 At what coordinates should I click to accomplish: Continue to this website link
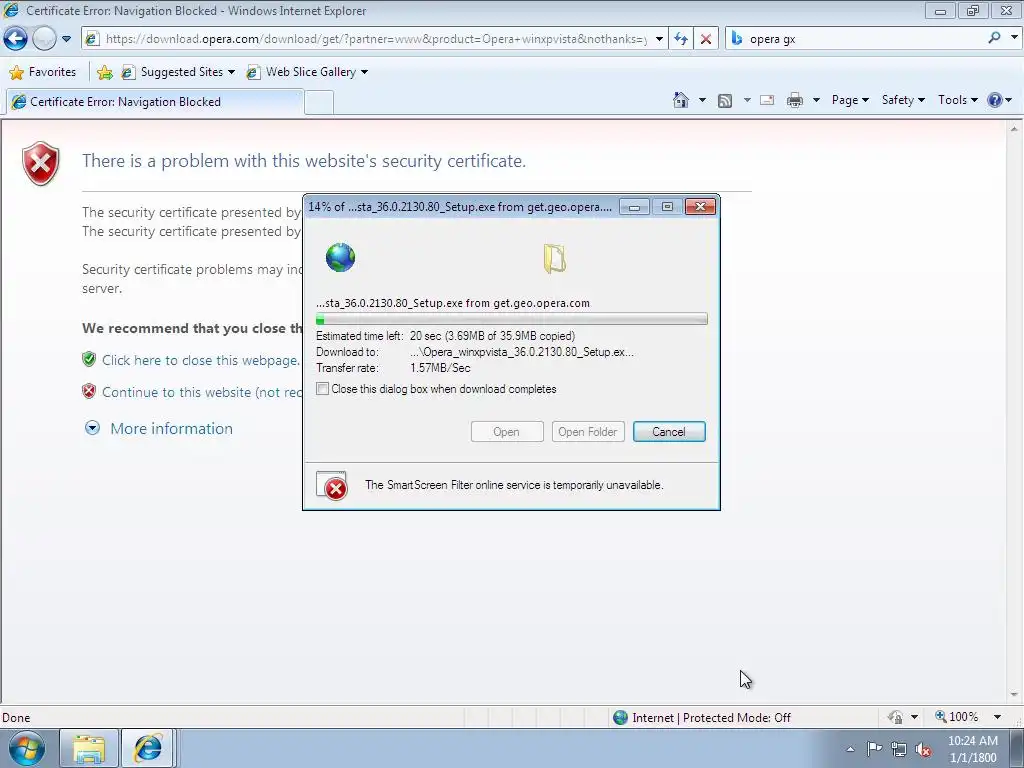pyautogui.click(x=202, y=392)
